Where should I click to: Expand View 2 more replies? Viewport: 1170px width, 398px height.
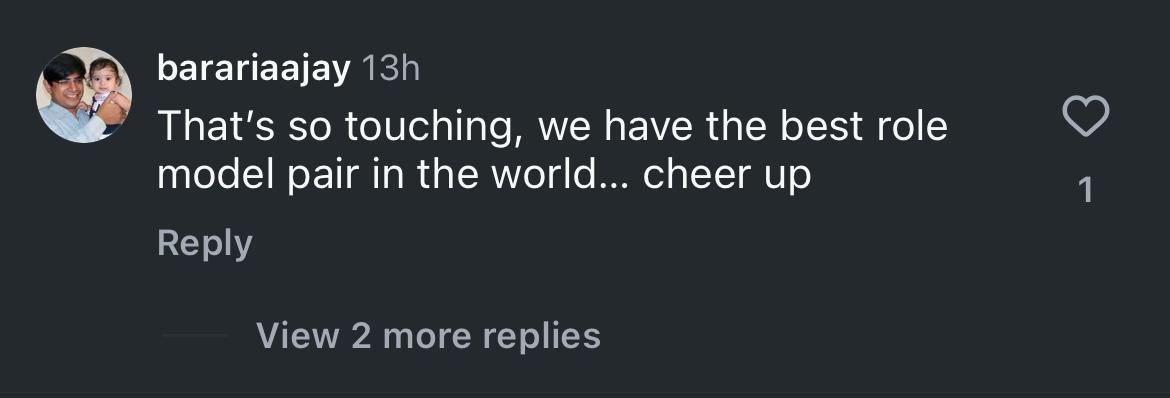[x=428, y=335]
